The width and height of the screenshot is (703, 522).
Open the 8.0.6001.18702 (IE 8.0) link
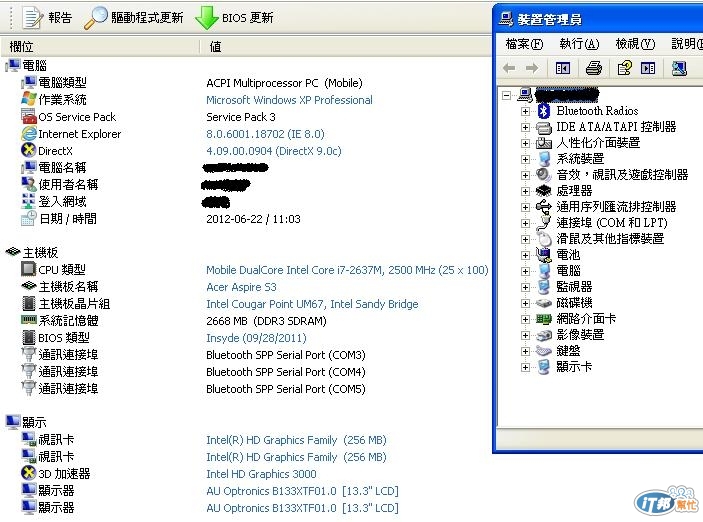click(265, 134)
